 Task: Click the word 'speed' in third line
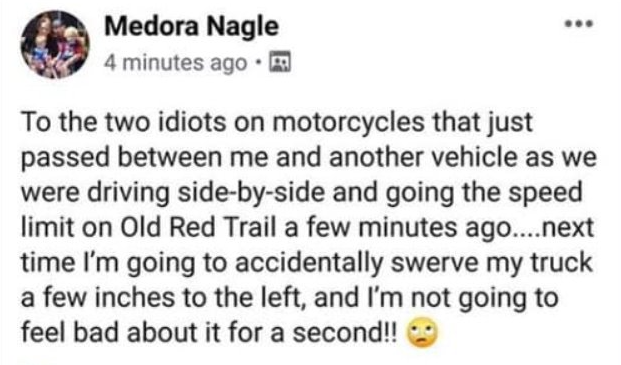tap(545, 194)
